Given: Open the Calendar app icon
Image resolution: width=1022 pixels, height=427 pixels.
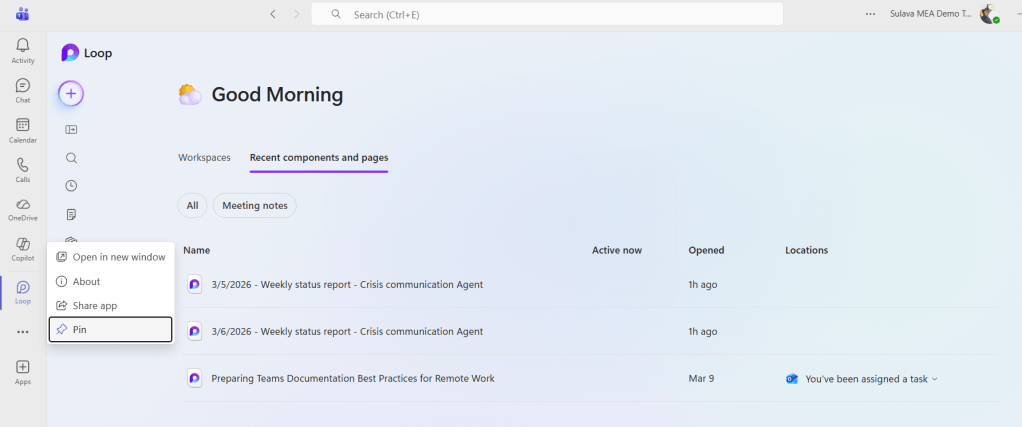Looking at the screenshot, I should coord(22,130).
